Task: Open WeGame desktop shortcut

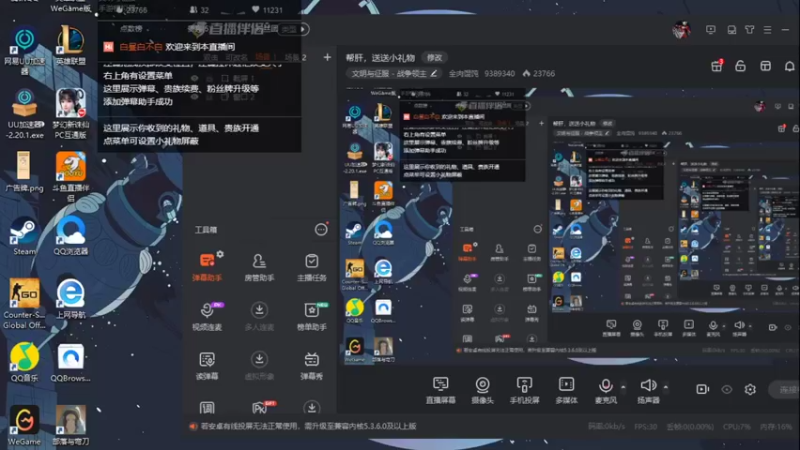Action: click(24, 426)
